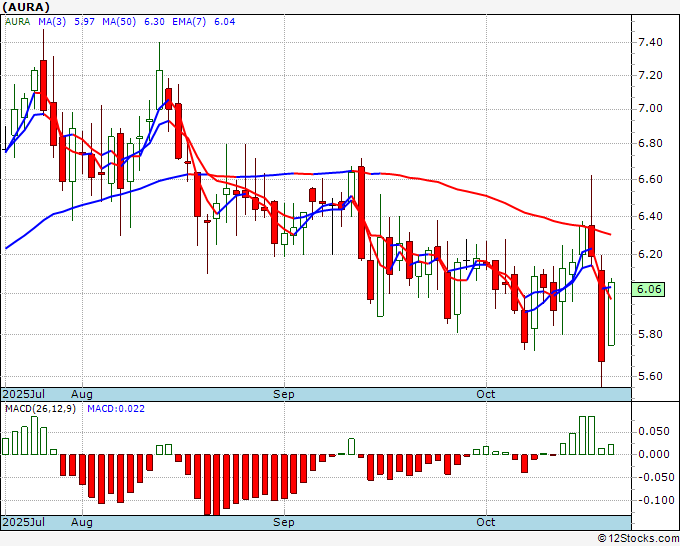Click Sep on MACD panel timeline

[x=284, y=522]
